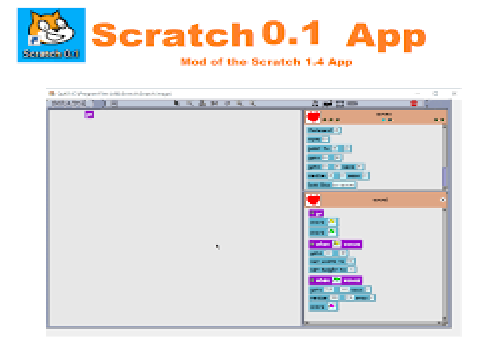The height and width of the screenshot is (360, 480).
Task: Click the lower script panel's horizontal scrollbar
Action: tap(374, 323)
